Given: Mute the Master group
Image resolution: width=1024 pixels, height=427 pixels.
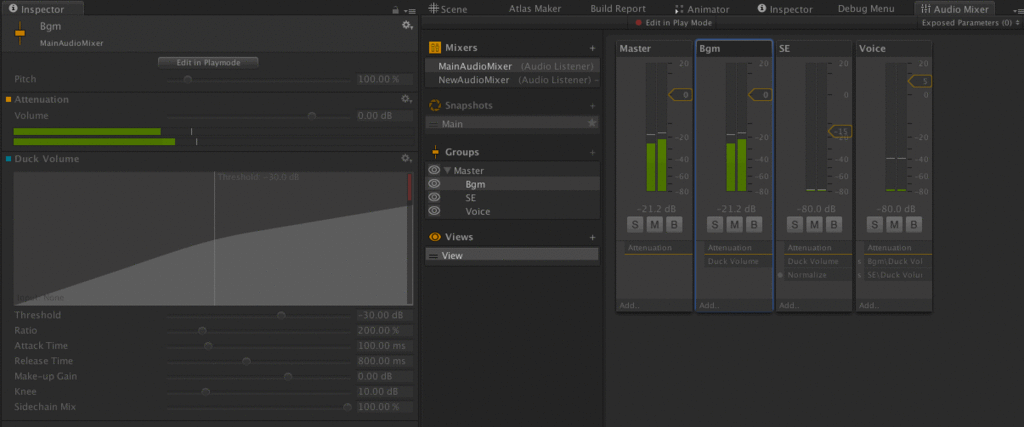Looking at the screenshot, I should click(654, 225).
